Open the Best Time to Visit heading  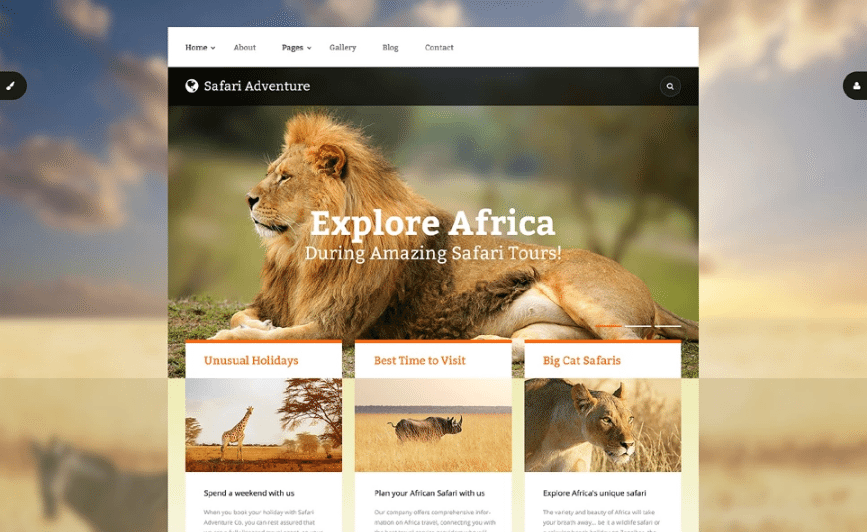click(420, 361)
